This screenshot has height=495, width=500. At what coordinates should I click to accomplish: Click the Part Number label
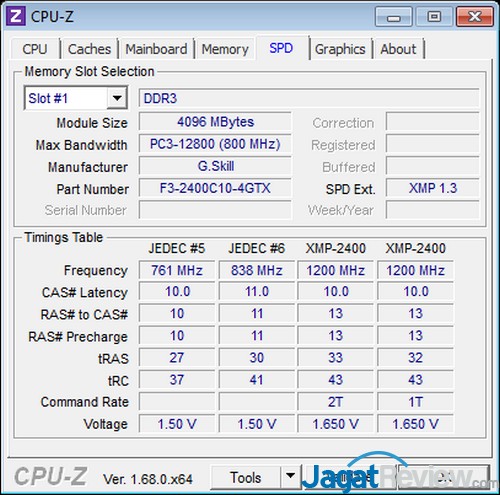pos(93,189)
